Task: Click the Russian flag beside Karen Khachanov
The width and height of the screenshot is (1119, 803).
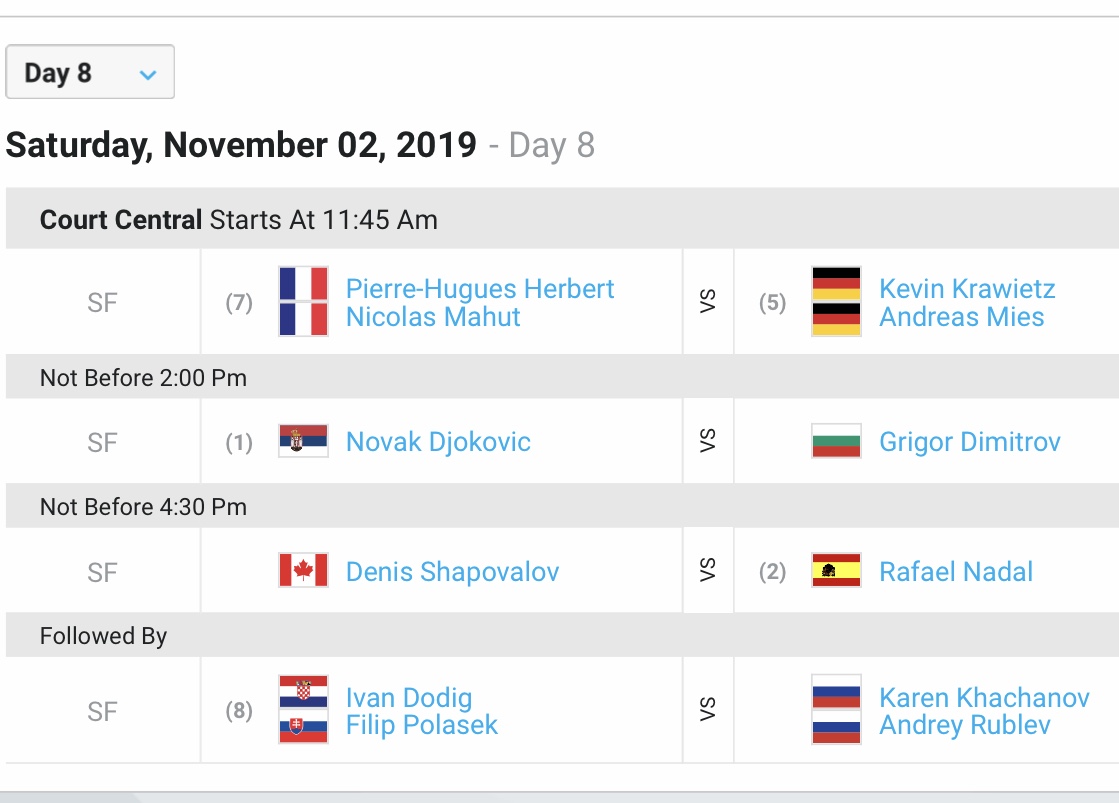Action: click(x=836, y=692)
